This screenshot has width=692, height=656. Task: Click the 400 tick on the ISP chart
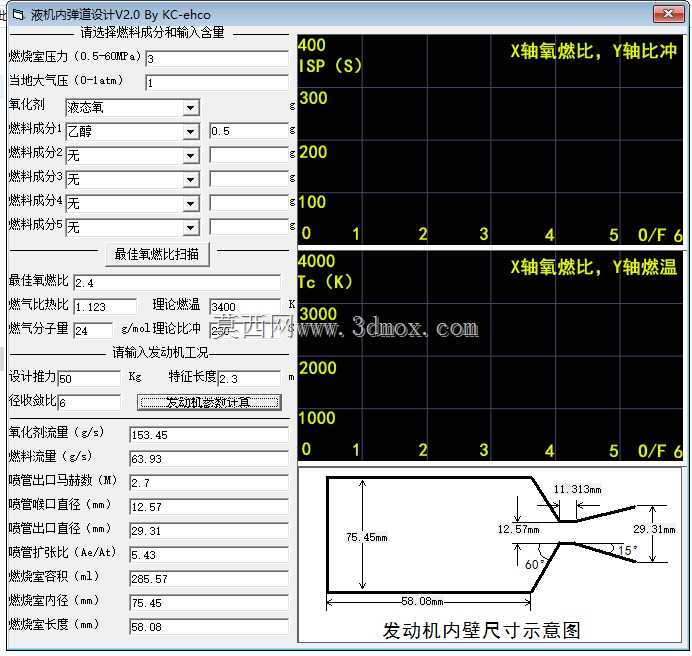312,45
